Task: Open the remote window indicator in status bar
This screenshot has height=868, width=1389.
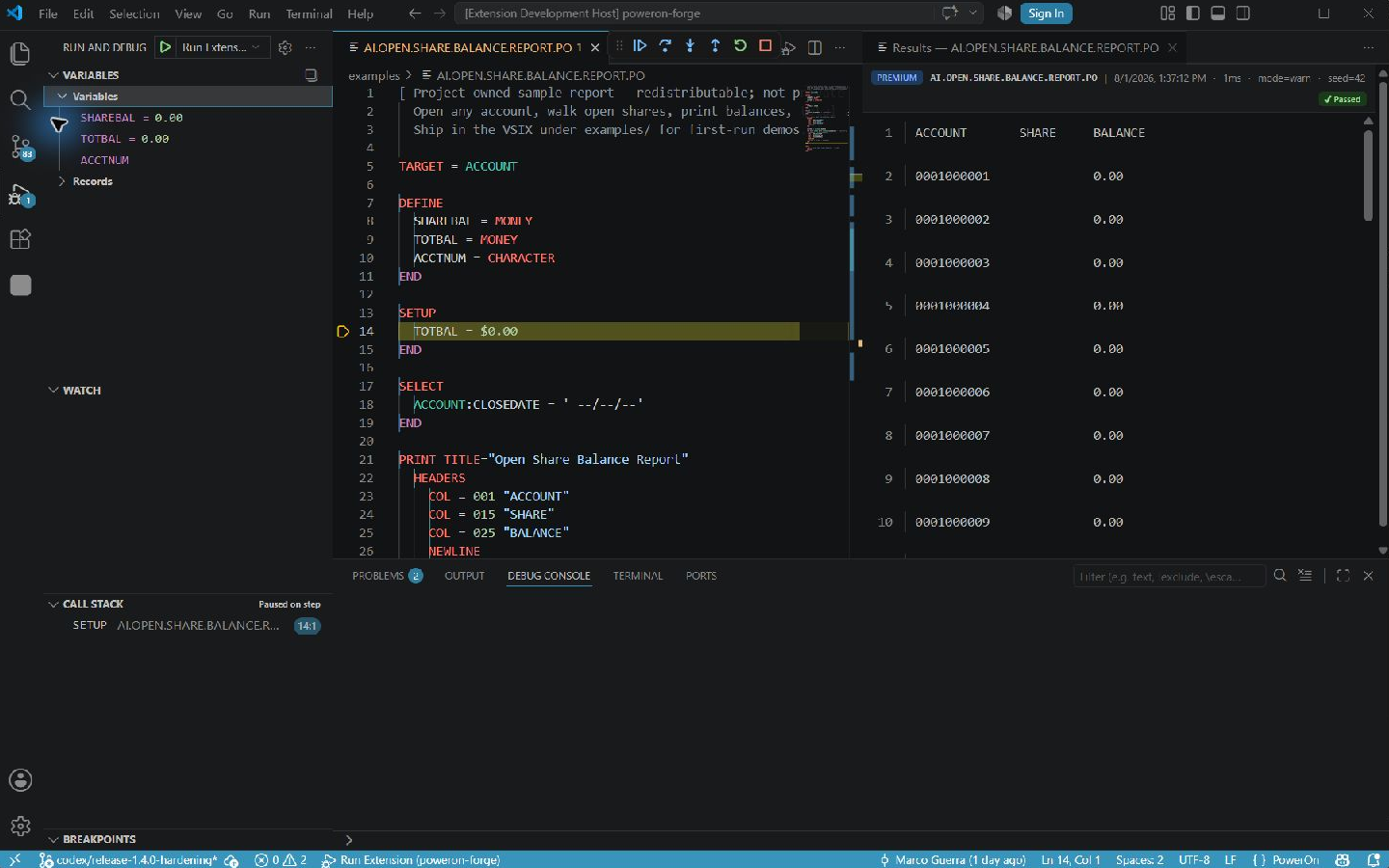Action: 14,859
